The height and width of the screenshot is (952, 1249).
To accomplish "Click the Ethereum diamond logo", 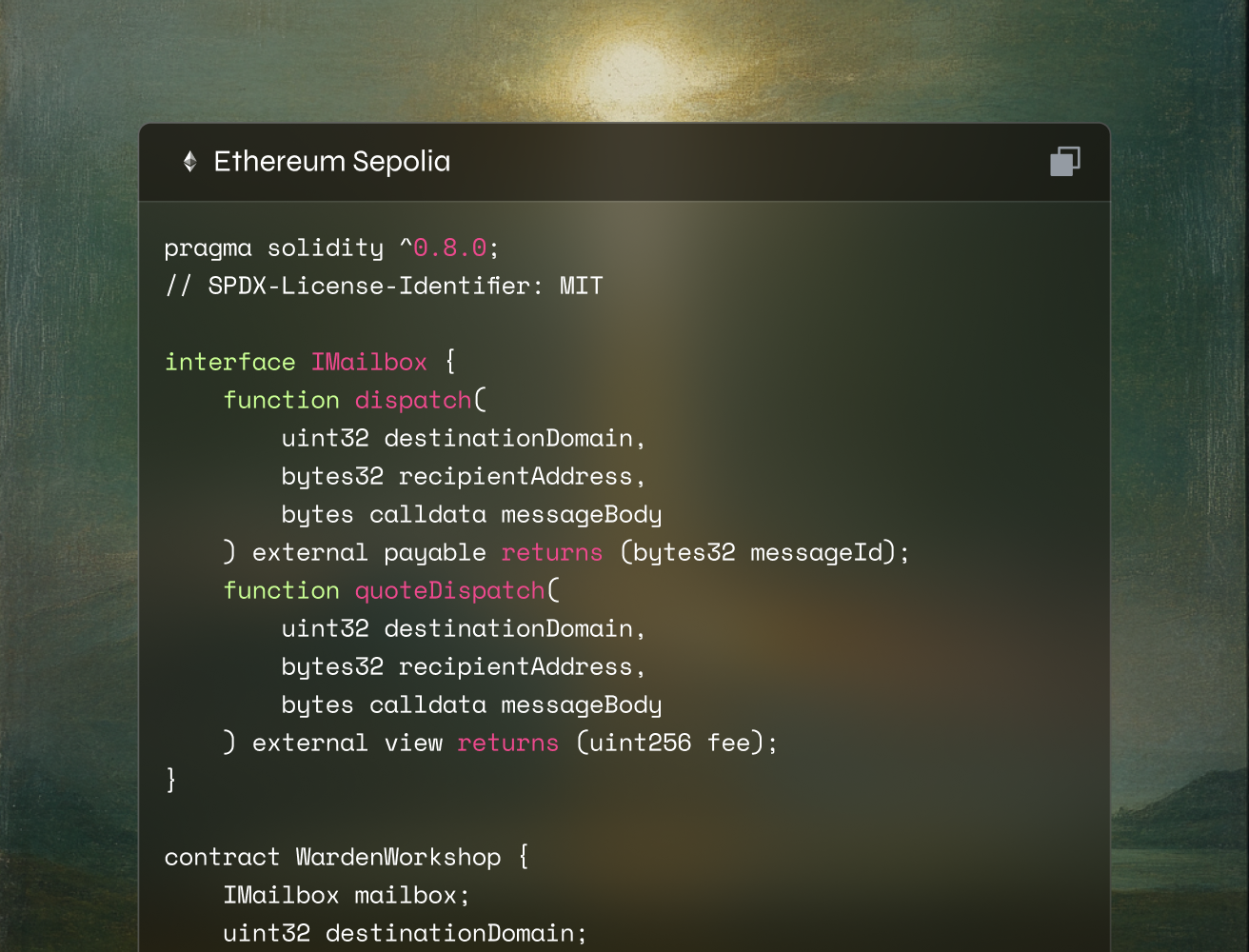I will 190,162.
